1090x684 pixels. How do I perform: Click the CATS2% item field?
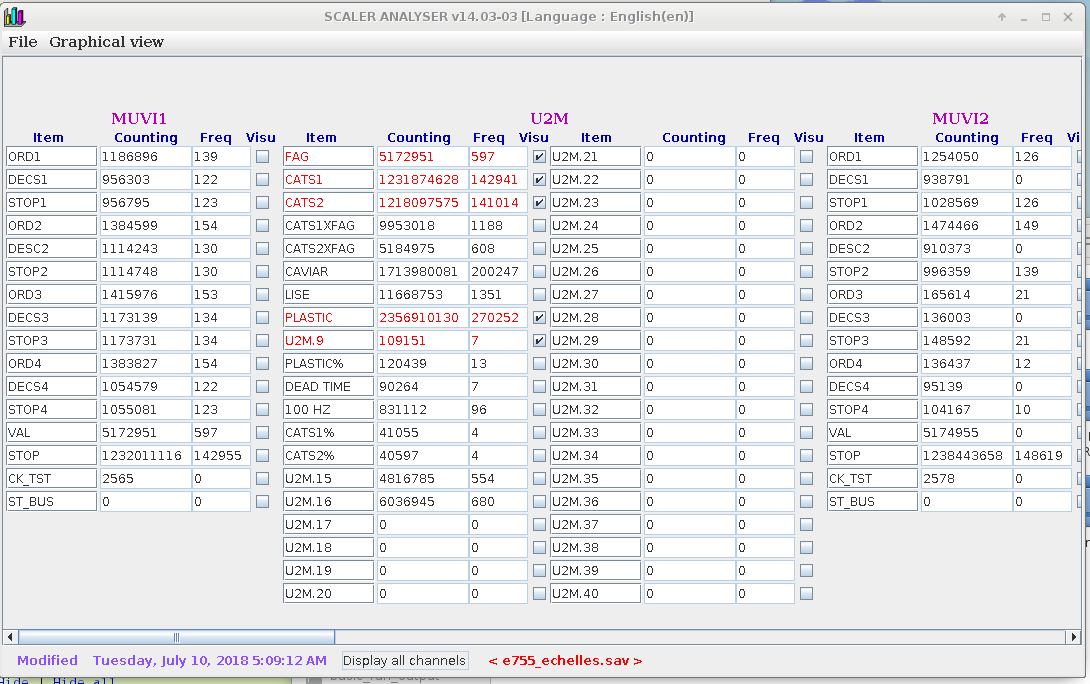tap(328, 456)
